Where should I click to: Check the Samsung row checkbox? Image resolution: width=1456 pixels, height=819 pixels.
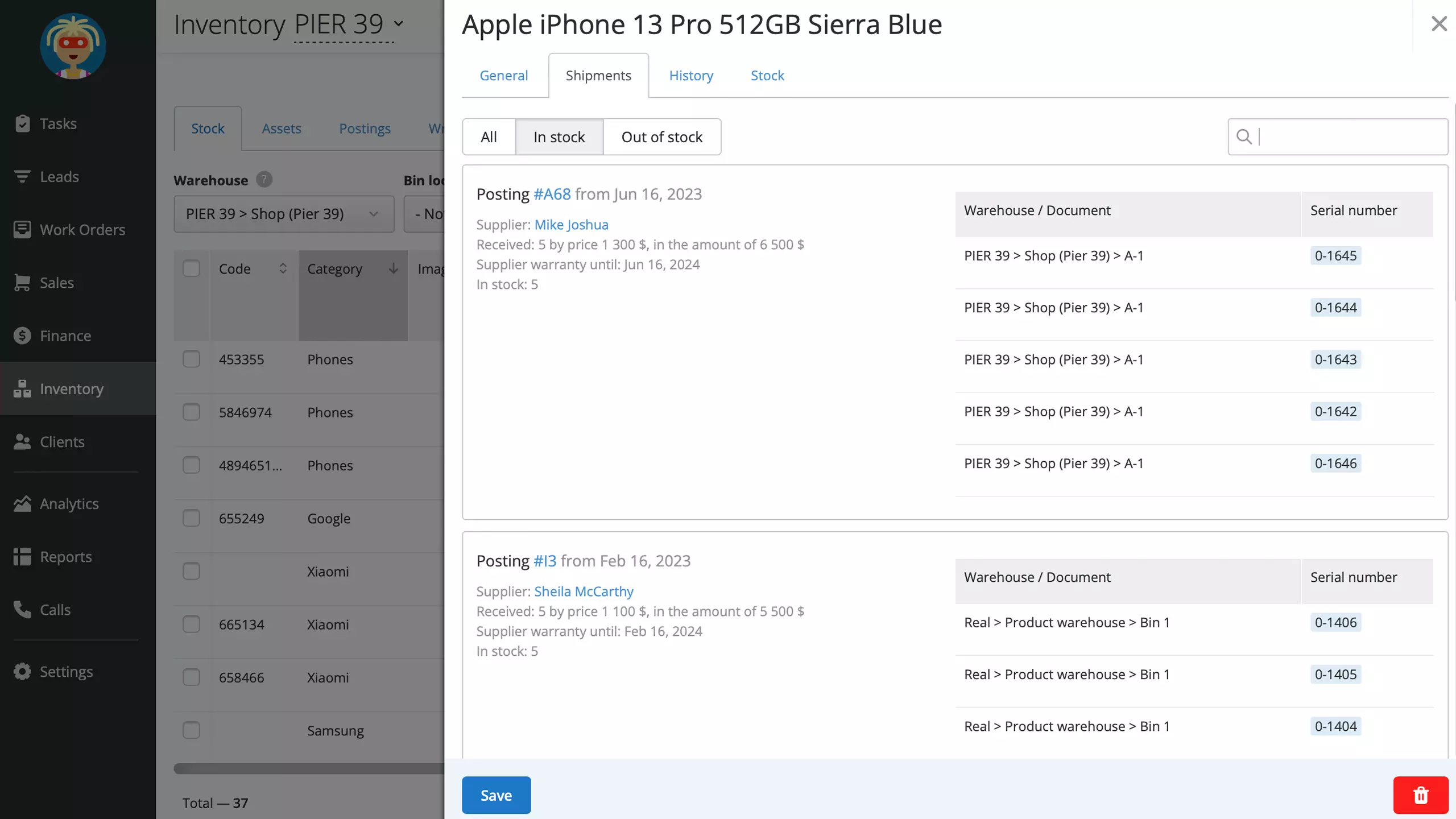191,730
